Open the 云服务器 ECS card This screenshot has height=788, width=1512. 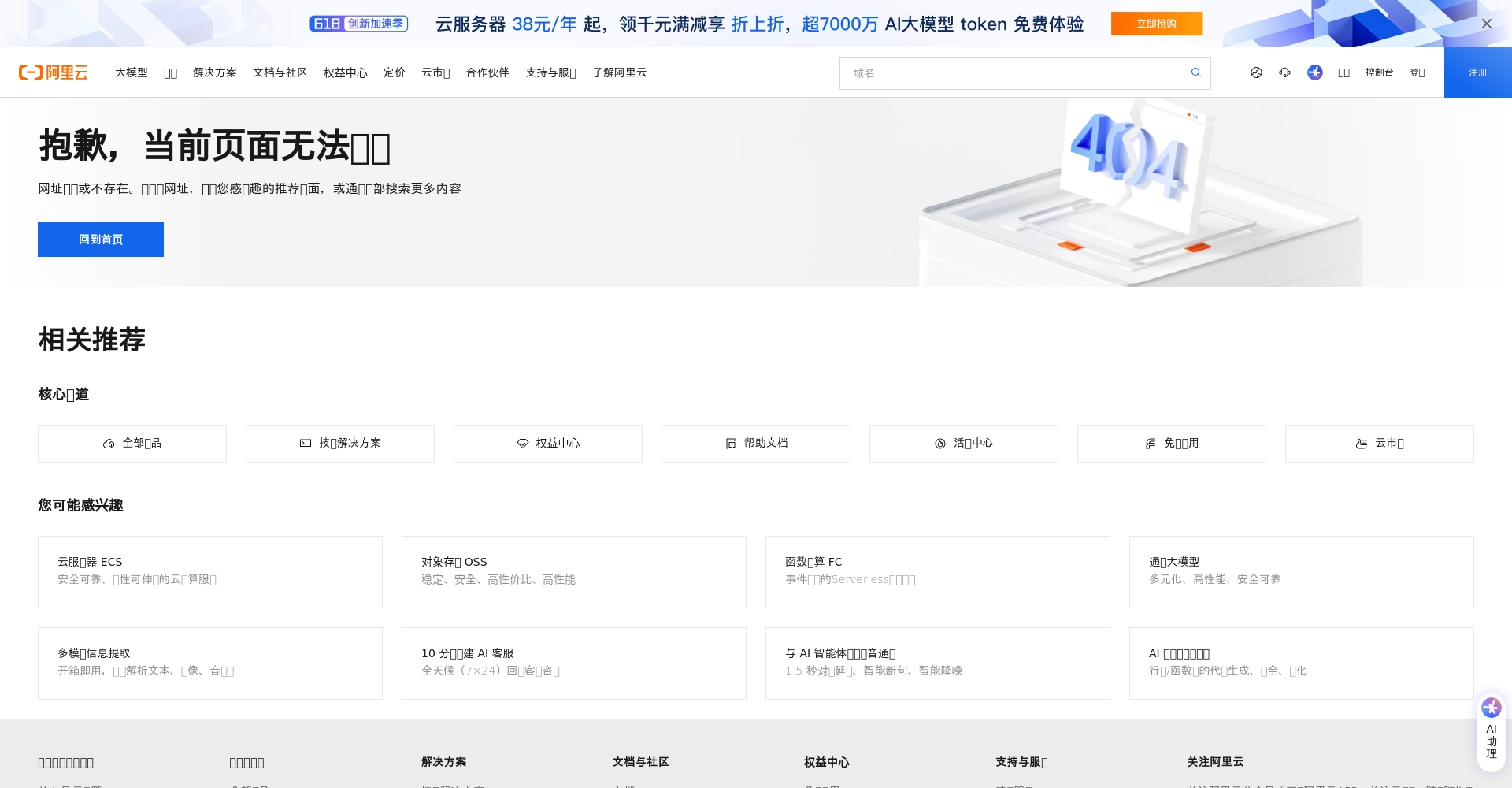[x=210, y=572]
